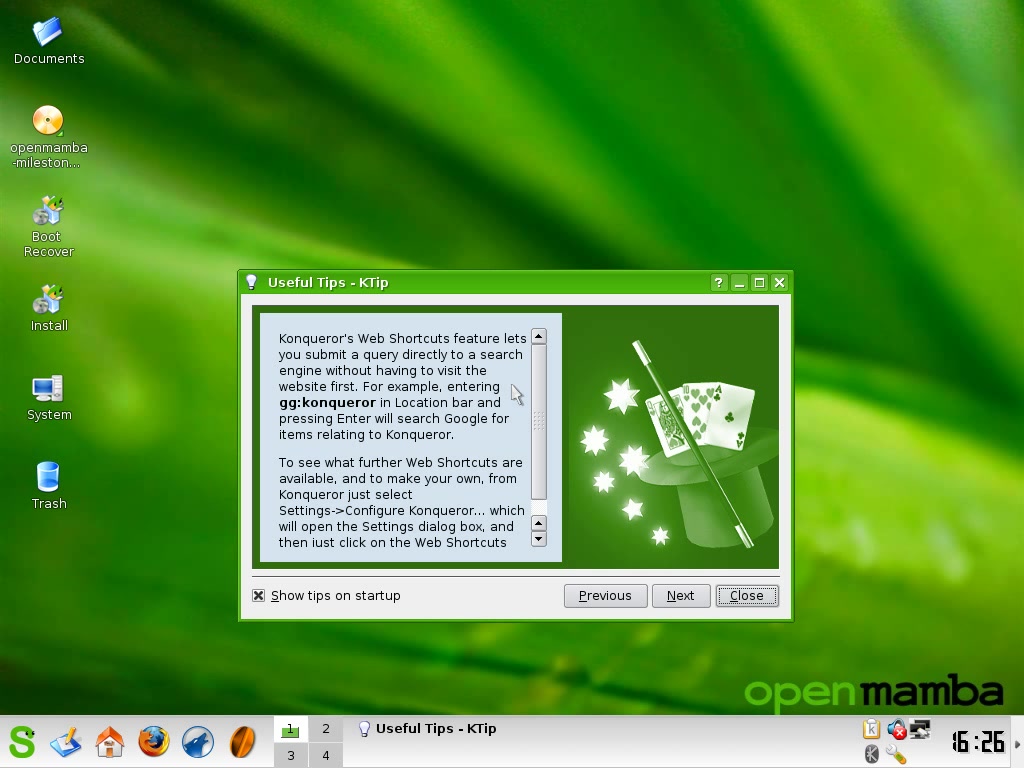Show the Next tip
Image resolution: width=1024 pixels, height=768 pixels.
pyautogui.click(x=680, y=596)
